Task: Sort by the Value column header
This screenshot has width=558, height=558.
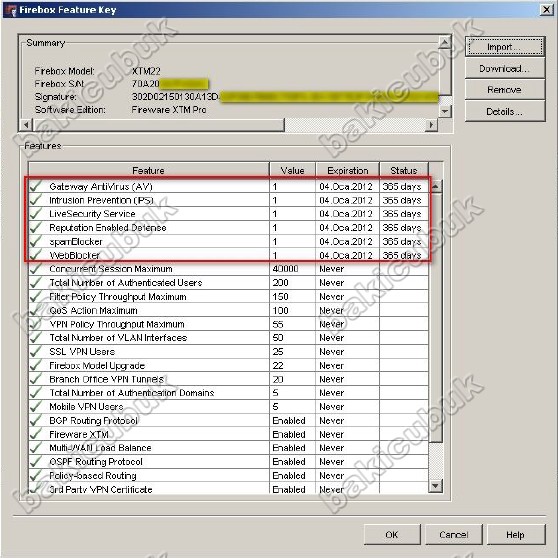Action: pyautogui.click(x=293, y=170)
